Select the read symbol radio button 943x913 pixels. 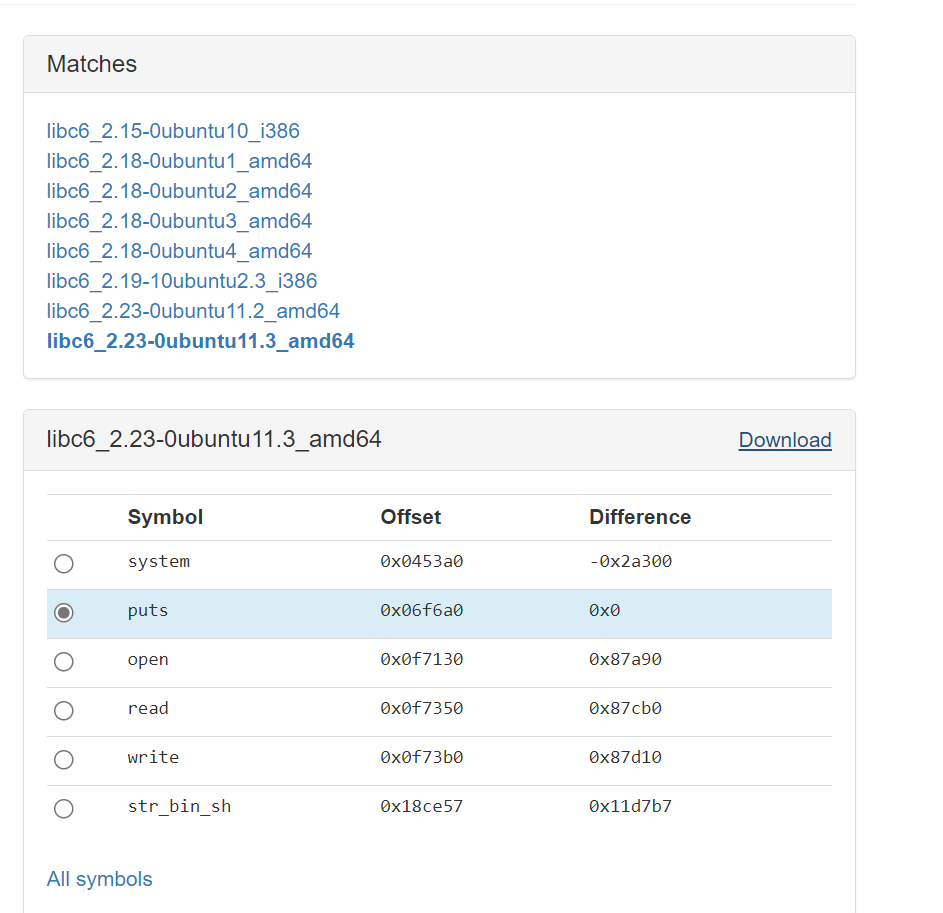click(x=64, y=711)
